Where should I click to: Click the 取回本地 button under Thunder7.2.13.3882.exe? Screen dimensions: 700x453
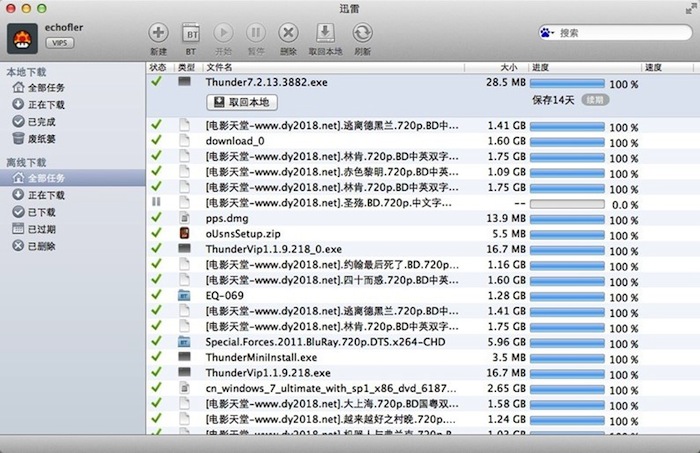[x=242, y=101]
